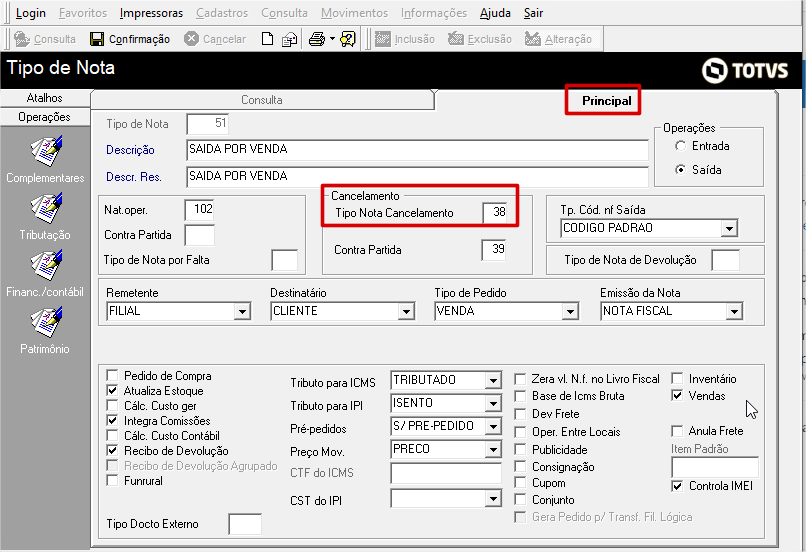Open the Preço Mov. dropdown
The image size is (806, 552).
pos(493,450)
